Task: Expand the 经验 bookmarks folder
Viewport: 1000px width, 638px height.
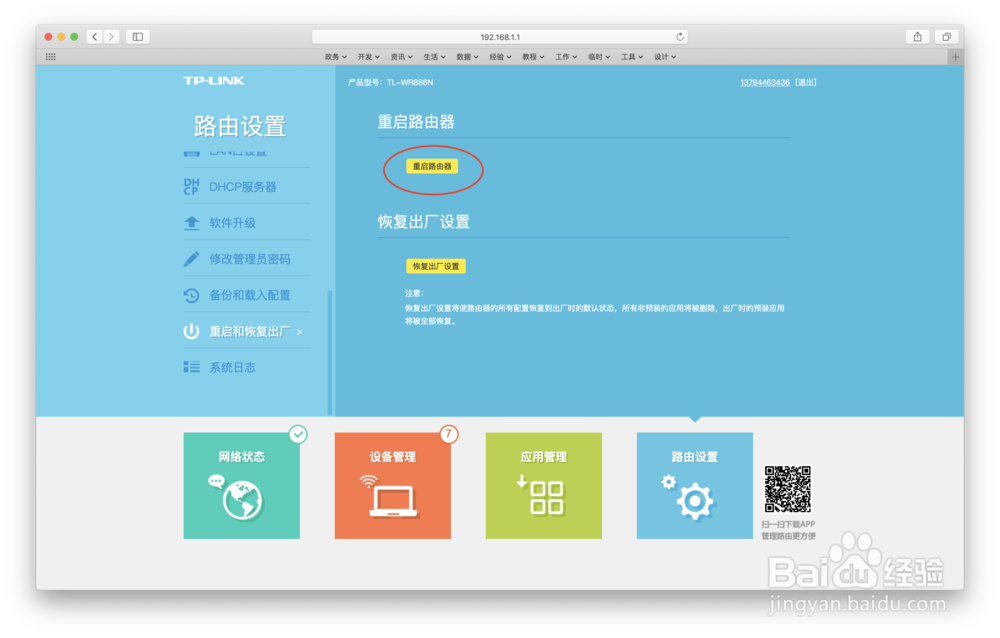Action: [501, 57]
